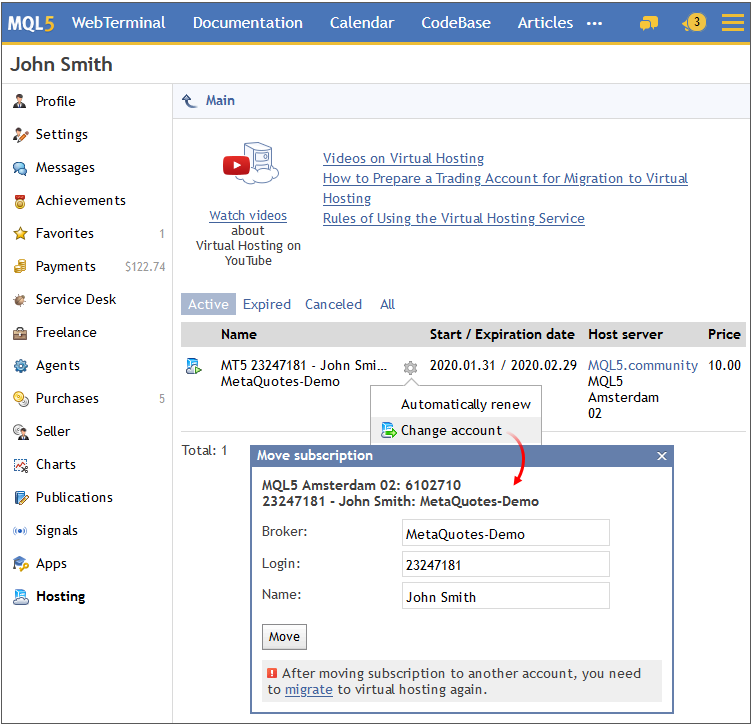
Task: Switch to the Canceled tab
Action: pos(333,304)
